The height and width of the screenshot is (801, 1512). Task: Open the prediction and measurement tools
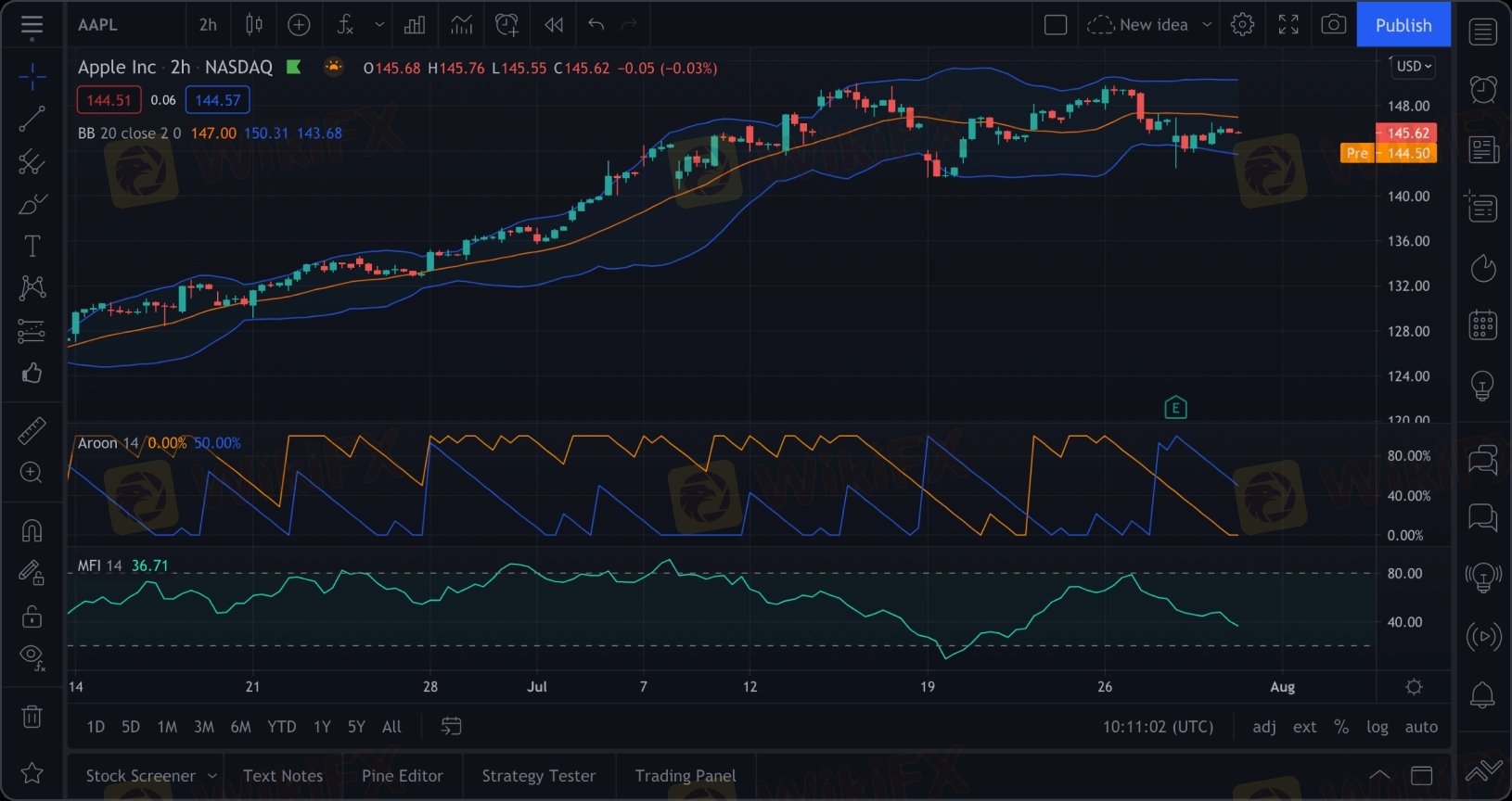32,330
